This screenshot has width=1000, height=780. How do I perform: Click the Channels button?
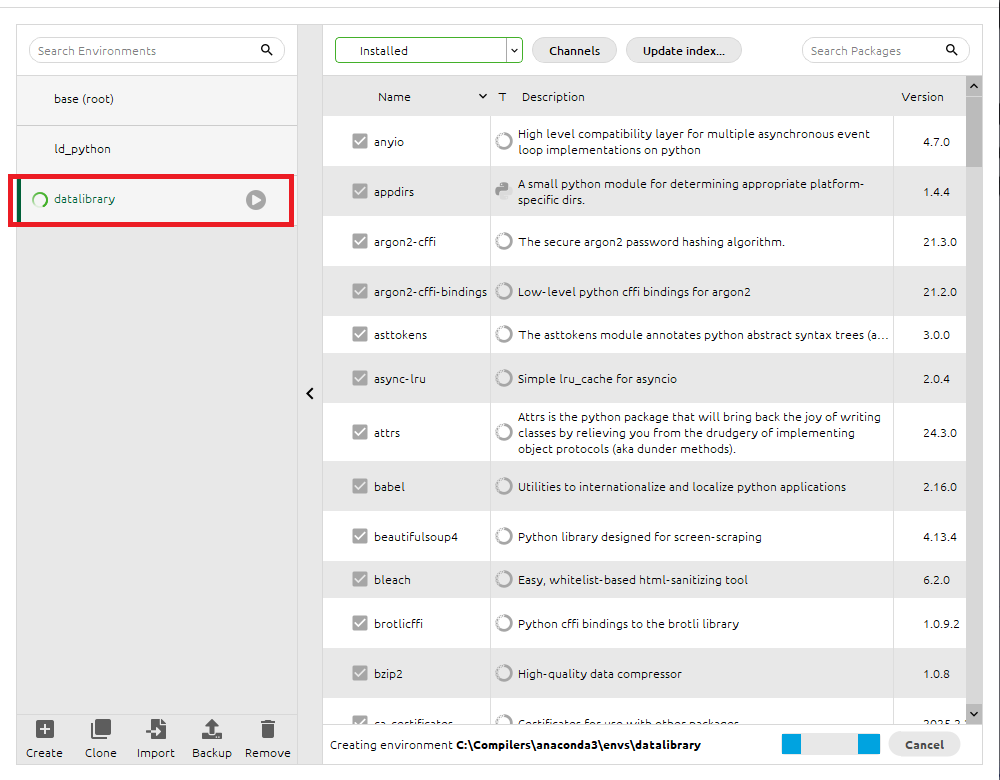tap(574, 50)
